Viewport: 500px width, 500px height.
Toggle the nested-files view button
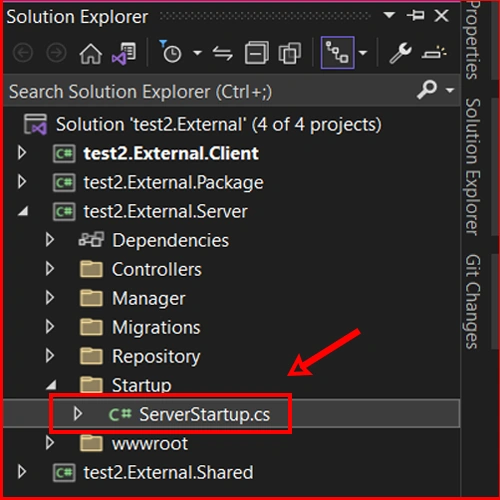[337, 53]
